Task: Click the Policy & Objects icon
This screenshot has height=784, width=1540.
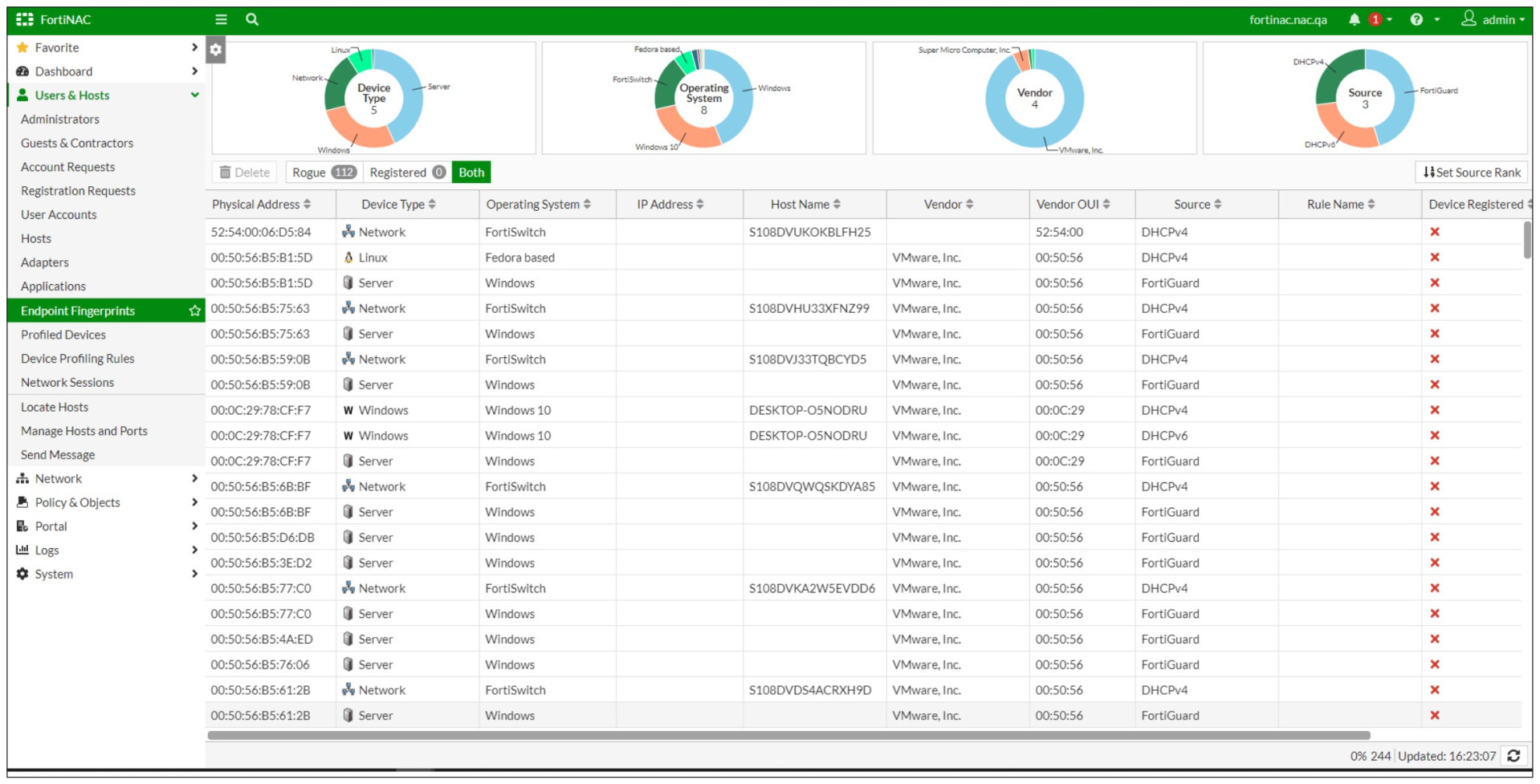Action: pyautogui.click(x=22, y=502)
